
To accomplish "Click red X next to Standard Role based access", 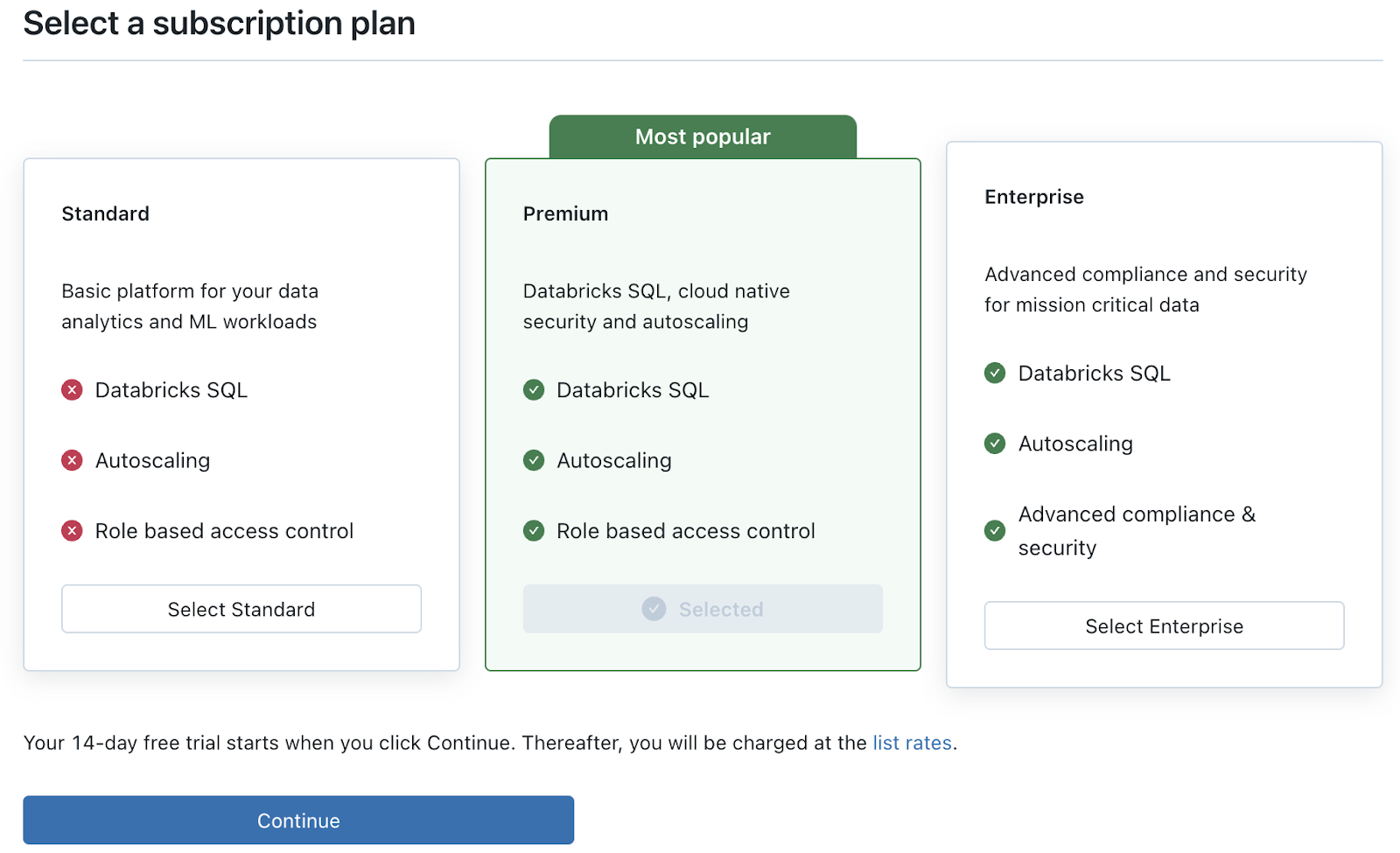I will click(72, 531).
